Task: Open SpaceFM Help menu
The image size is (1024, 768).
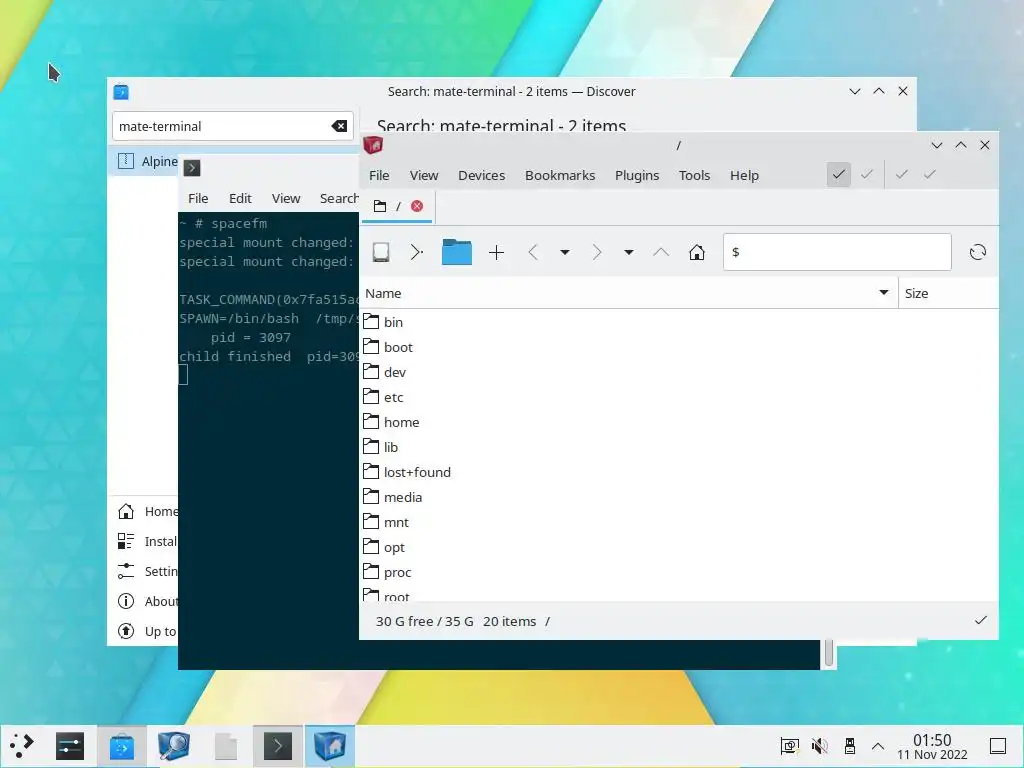Action: (x=744, y=175)
